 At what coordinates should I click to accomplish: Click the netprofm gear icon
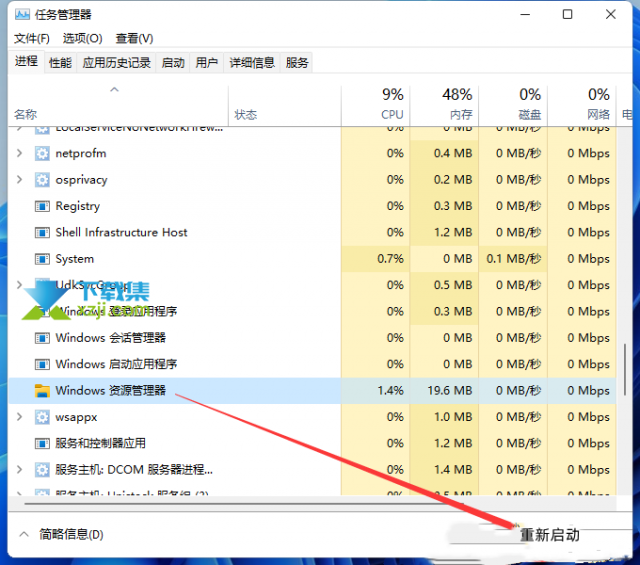[x=42, y=153]
